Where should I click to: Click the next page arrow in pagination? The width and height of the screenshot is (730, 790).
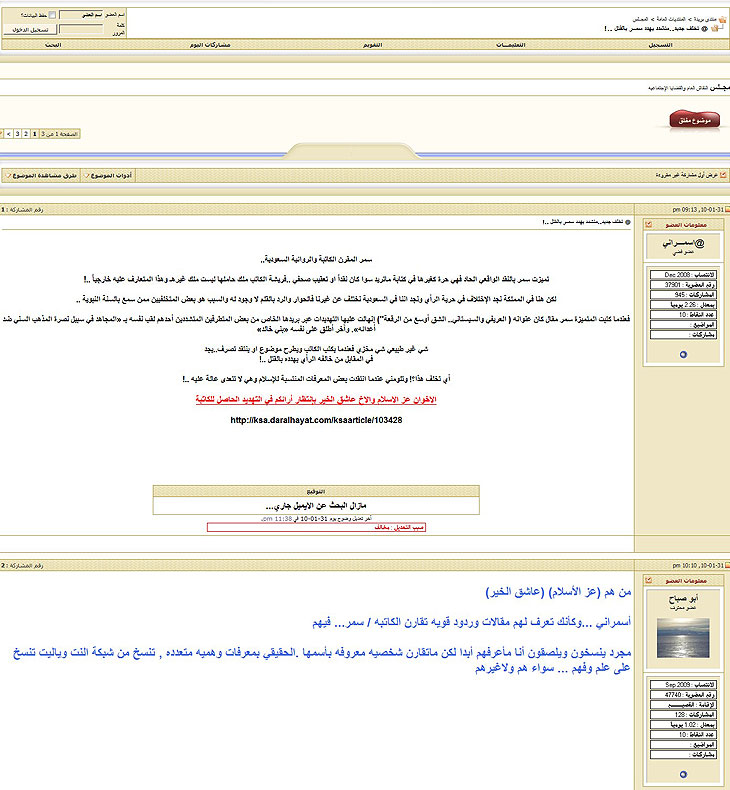pos(9,134)
